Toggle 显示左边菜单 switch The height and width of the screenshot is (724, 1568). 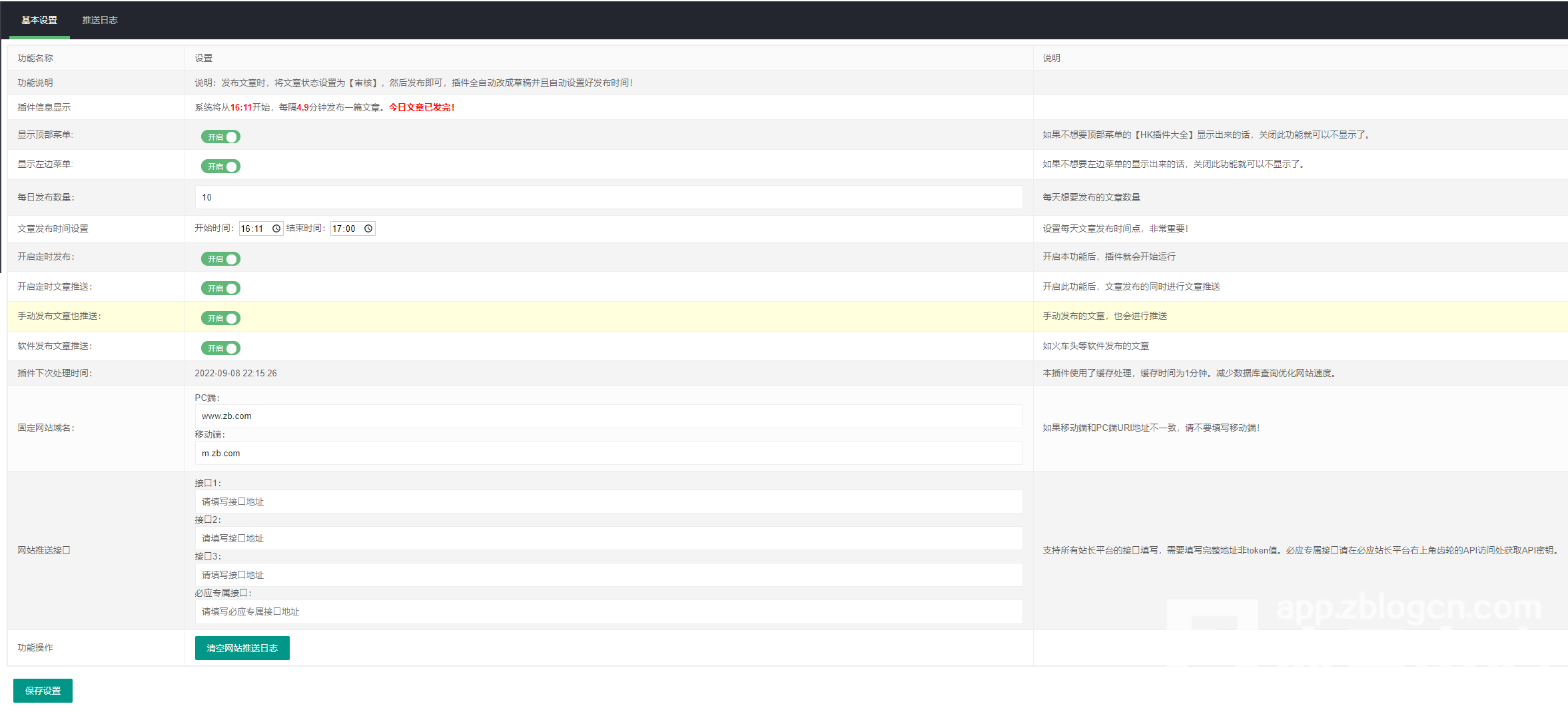[x=220, y=167]
